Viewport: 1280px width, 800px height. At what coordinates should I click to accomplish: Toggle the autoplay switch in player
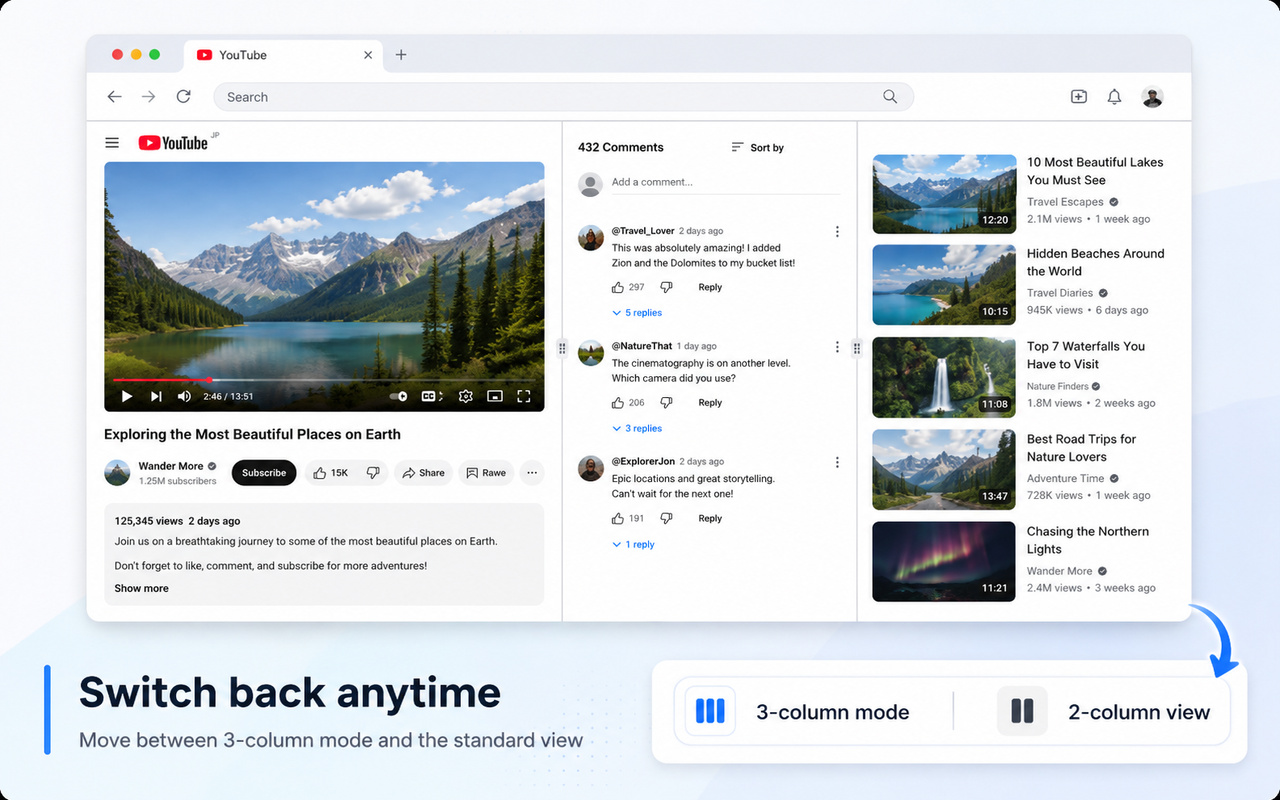click(398, 397)
